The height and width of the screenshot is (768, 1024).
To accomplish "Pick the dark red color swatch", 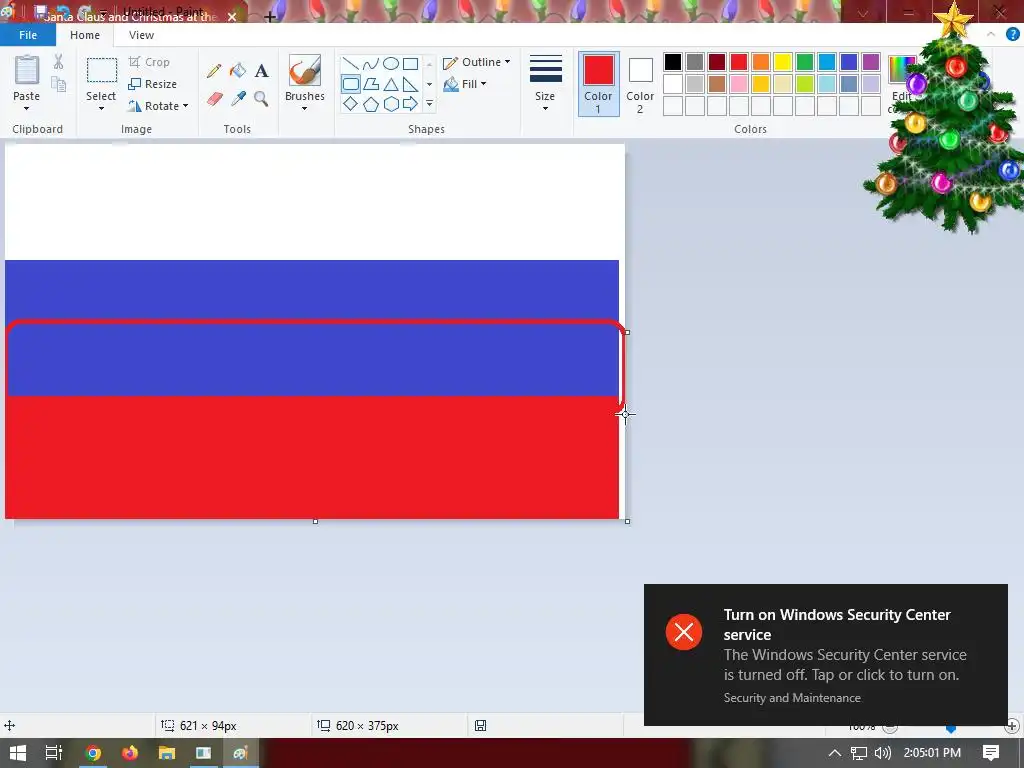I will (716, 62).
